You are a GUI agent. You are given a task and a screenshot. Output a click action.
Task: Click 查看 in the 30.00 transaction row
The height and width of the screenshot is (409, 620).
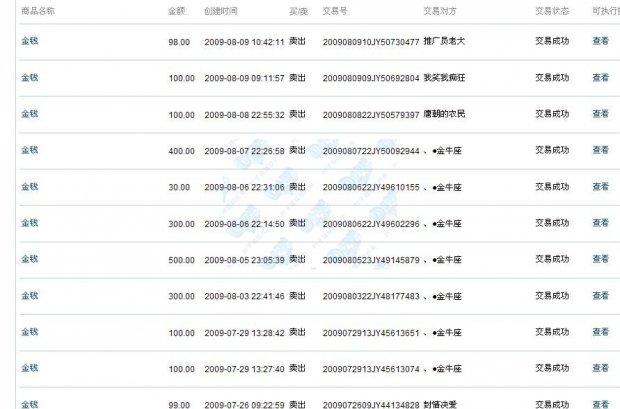pos(600,187)
